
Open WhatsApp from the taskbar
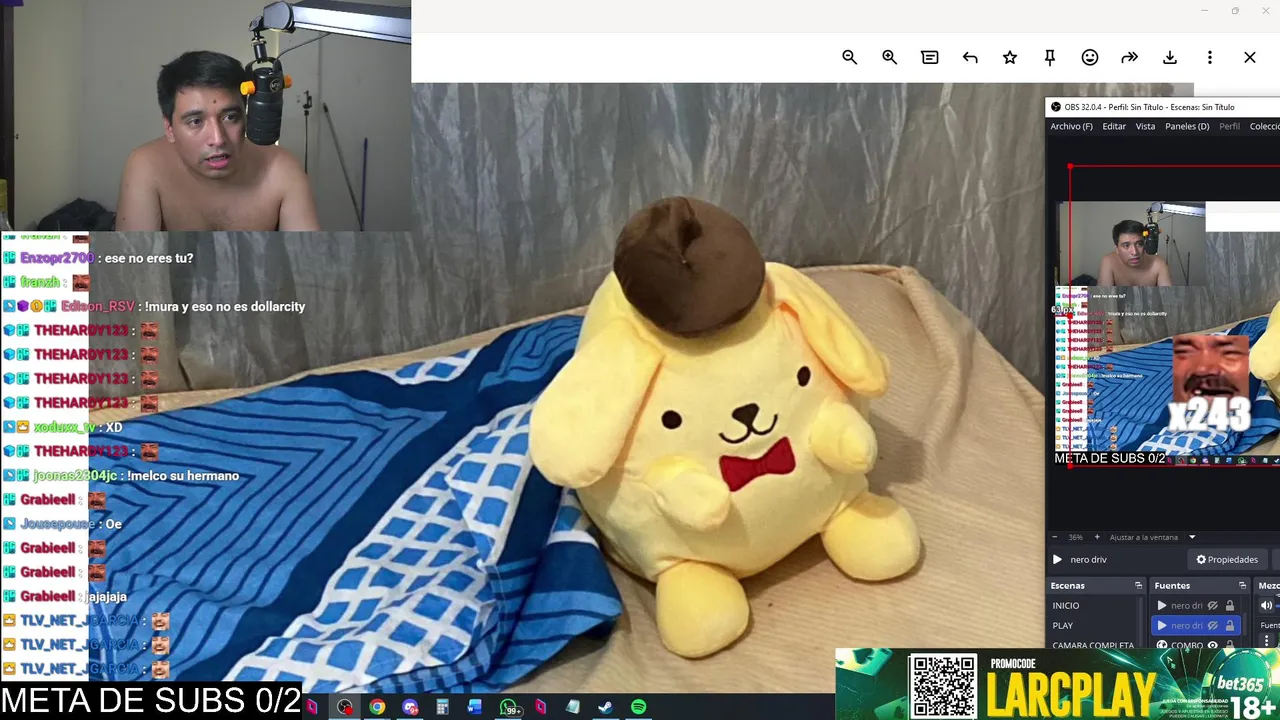click(509, 707)
